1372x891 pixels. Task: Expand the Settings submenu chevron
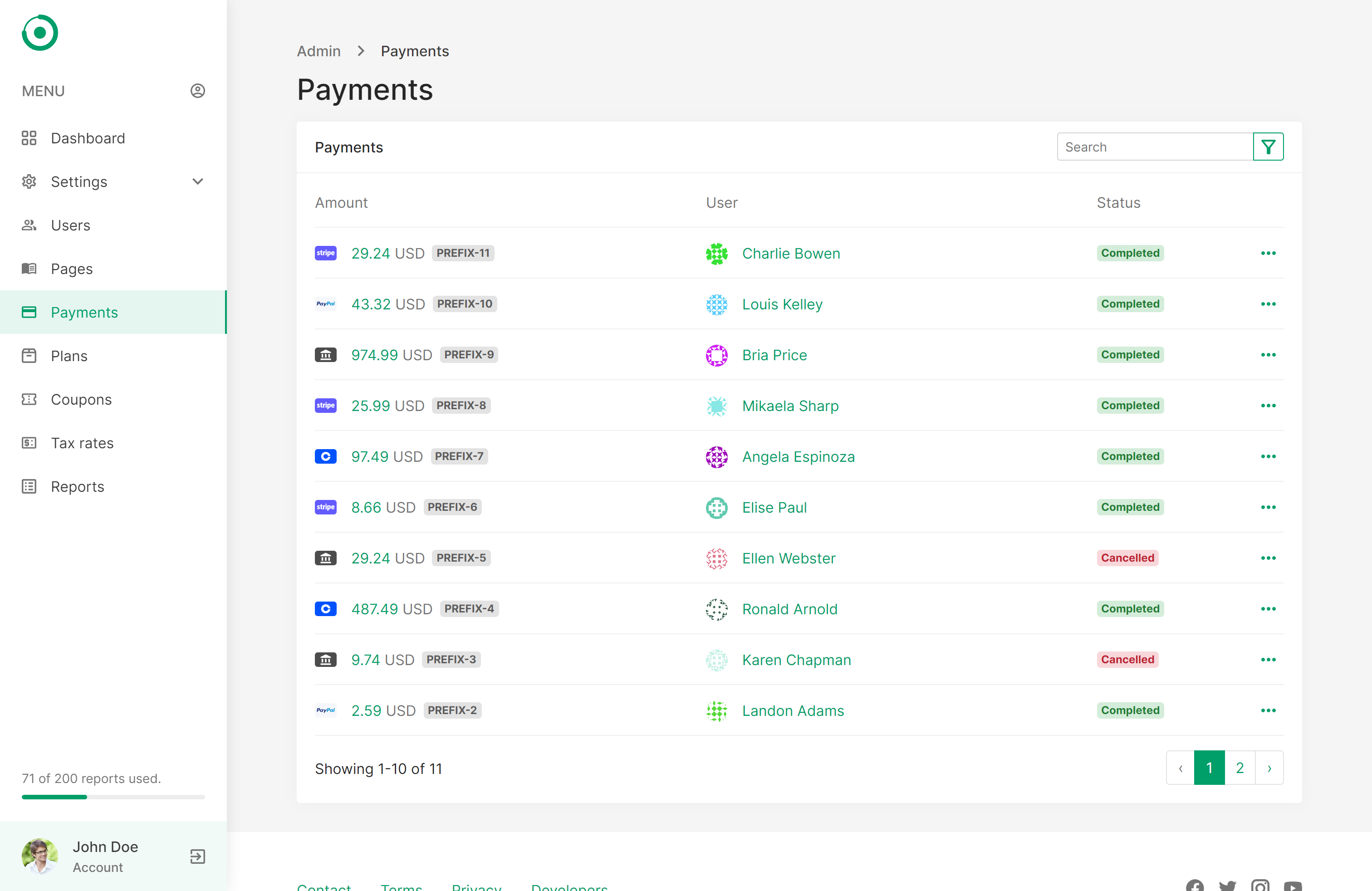point(198,181)
